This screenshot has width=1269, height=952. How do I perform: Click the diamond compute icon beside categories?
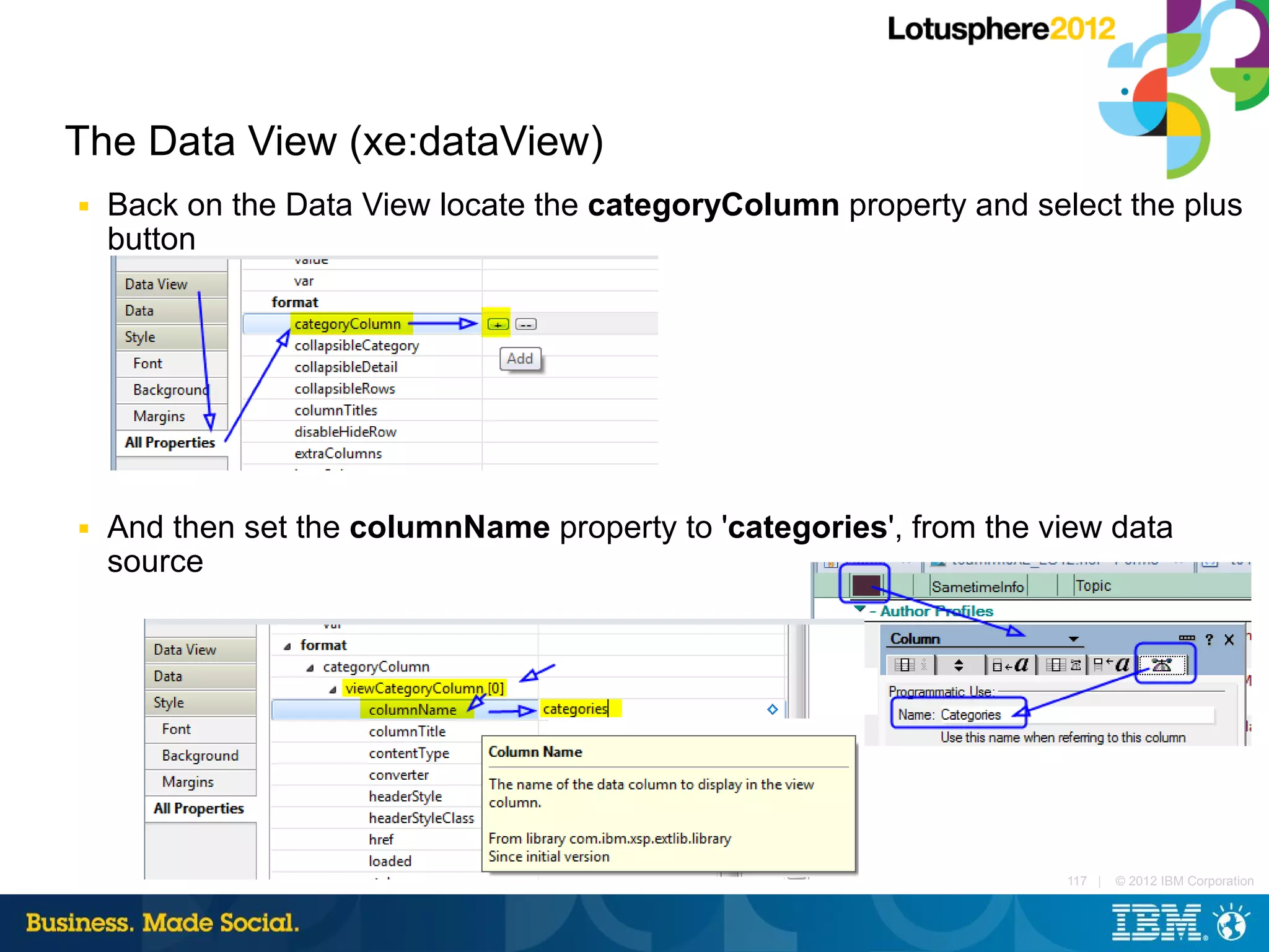pos(773,709)
